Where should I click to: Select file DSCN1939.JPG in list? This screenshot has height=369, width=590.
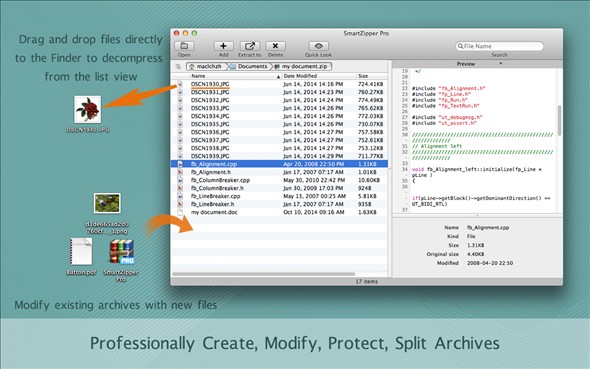click(x=210, y=156)
